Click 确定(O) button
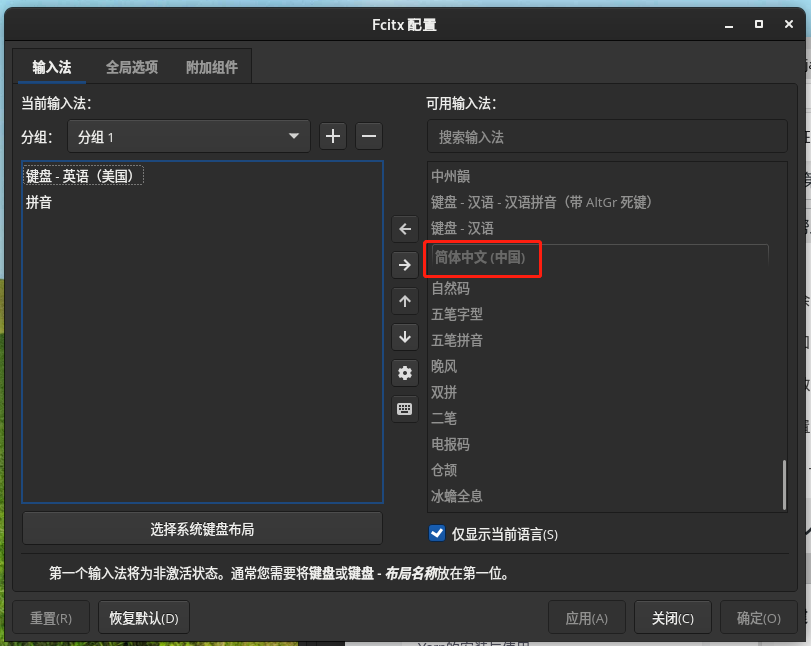811x646 pixels. pyautogui.click(x=758, y=618)
